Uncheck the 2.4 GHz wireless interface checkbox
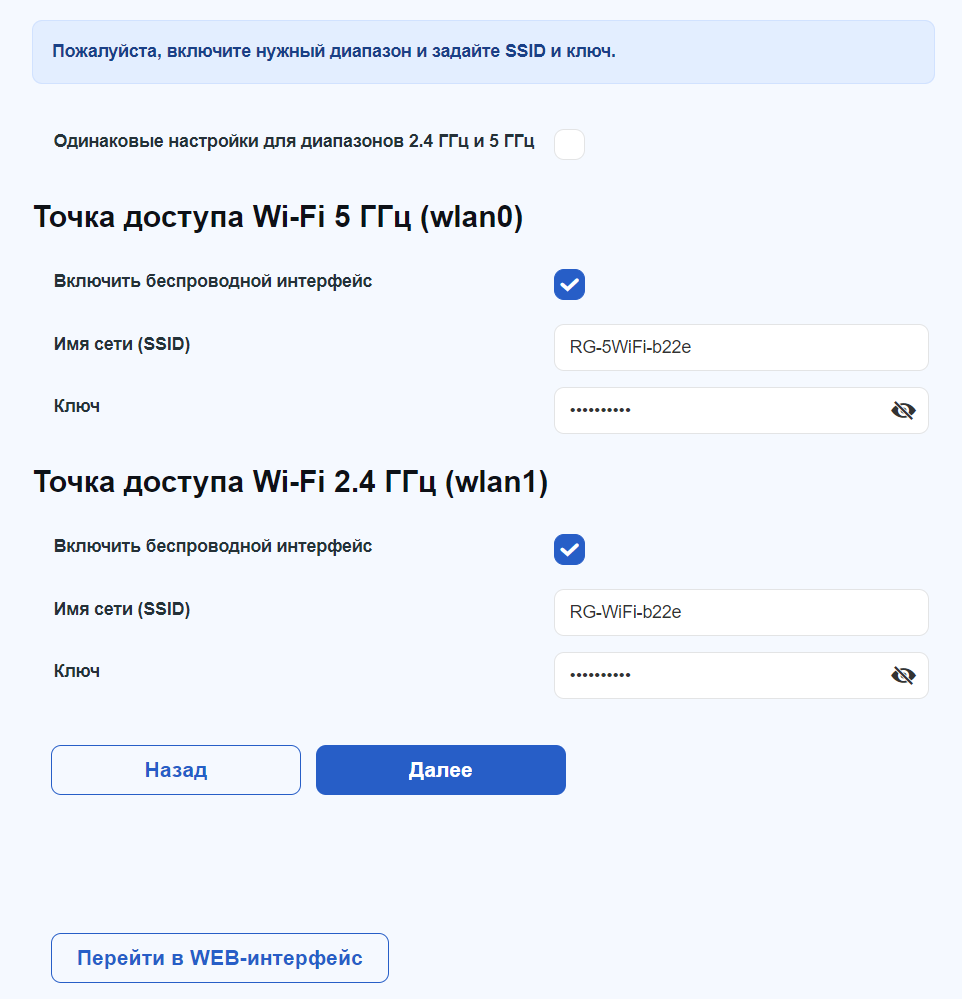The width and height of the screenshot is (962, 999). [x=569, y=550]
